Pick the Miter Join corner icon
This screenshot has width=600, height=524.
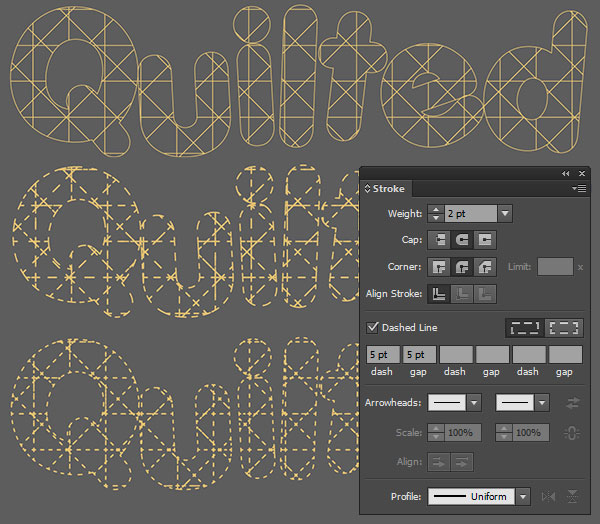click(439, 267)
